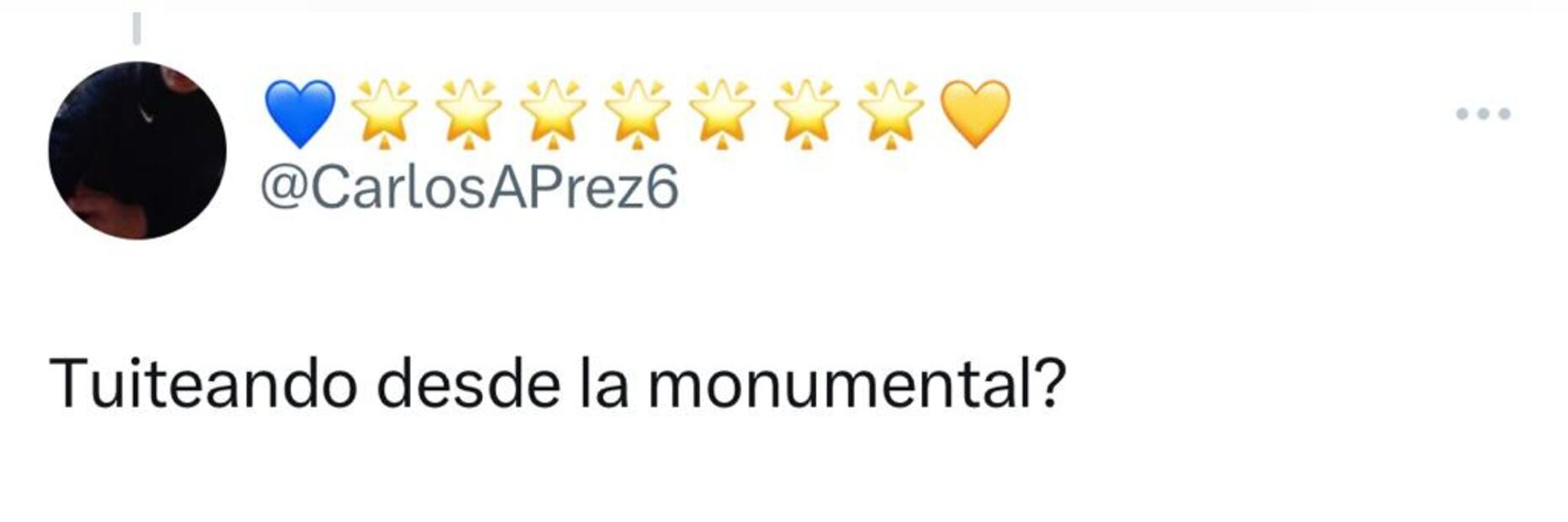Open the tweet options three-dot menu
The width and height of the screenshot is (1568, 522).
pos(1482,114)
